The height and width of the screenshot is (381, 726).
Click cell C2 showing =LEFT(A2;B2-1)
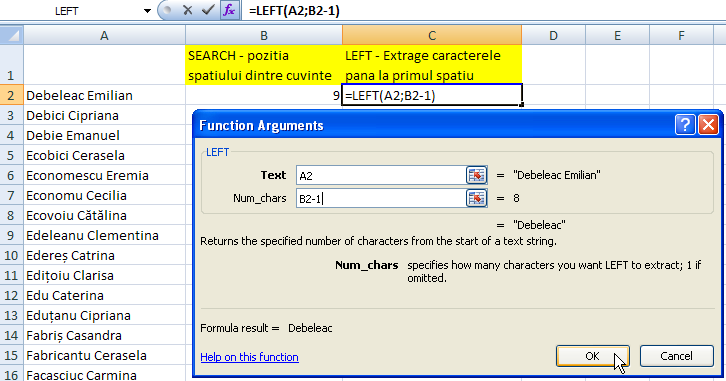432,95
